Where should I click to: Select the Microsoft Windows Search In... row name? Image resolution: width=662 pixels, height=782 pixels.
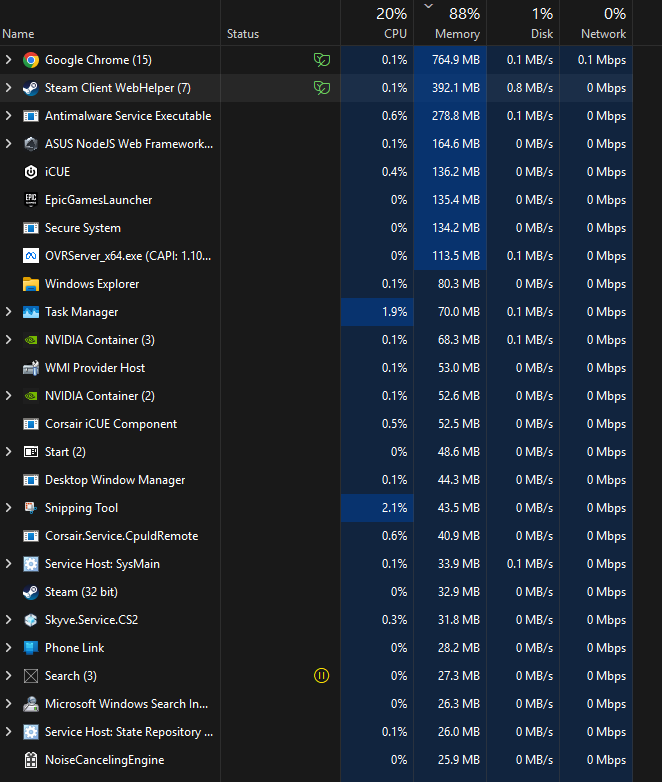(127, 704)
